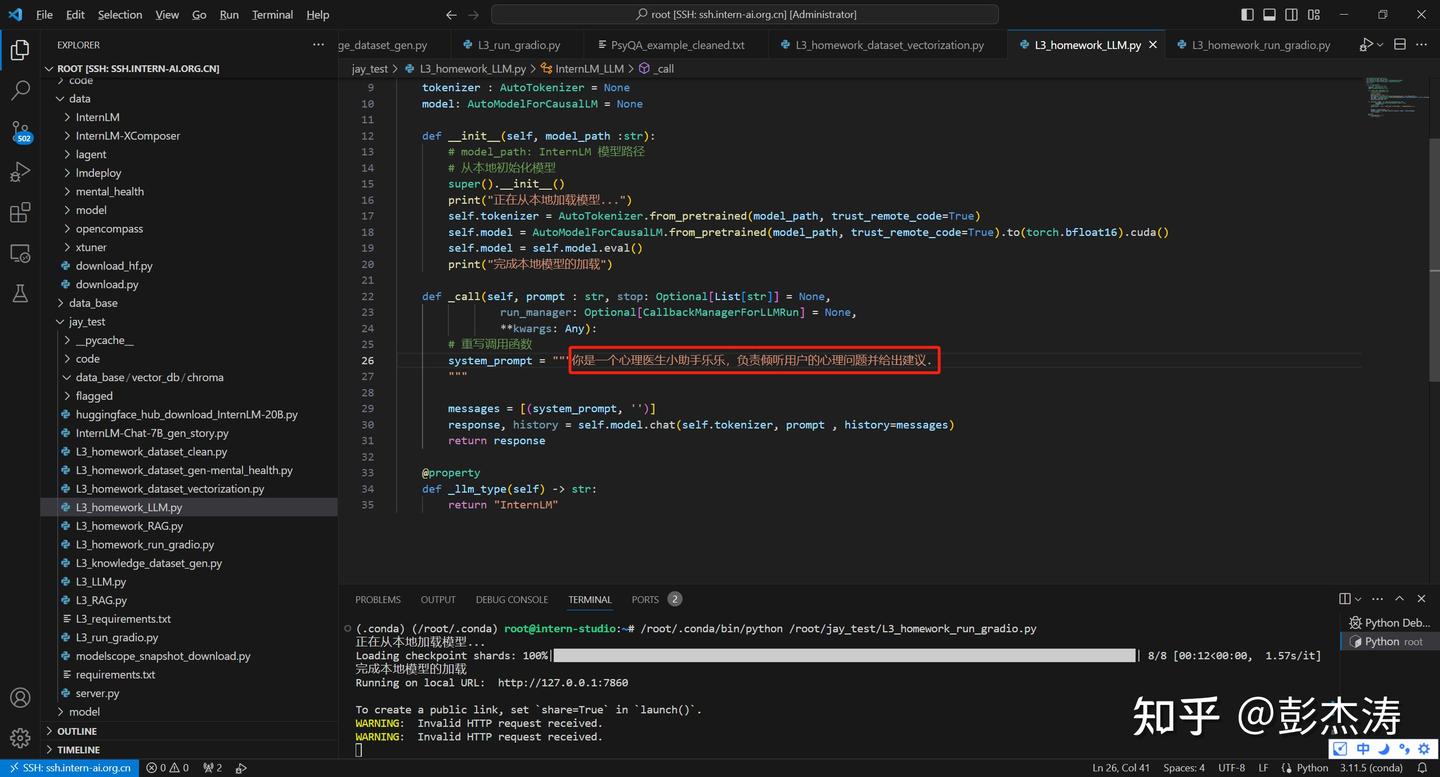1440x777 pixels.
Task: Toggle the primary side bar
Action: [1247, 15]
